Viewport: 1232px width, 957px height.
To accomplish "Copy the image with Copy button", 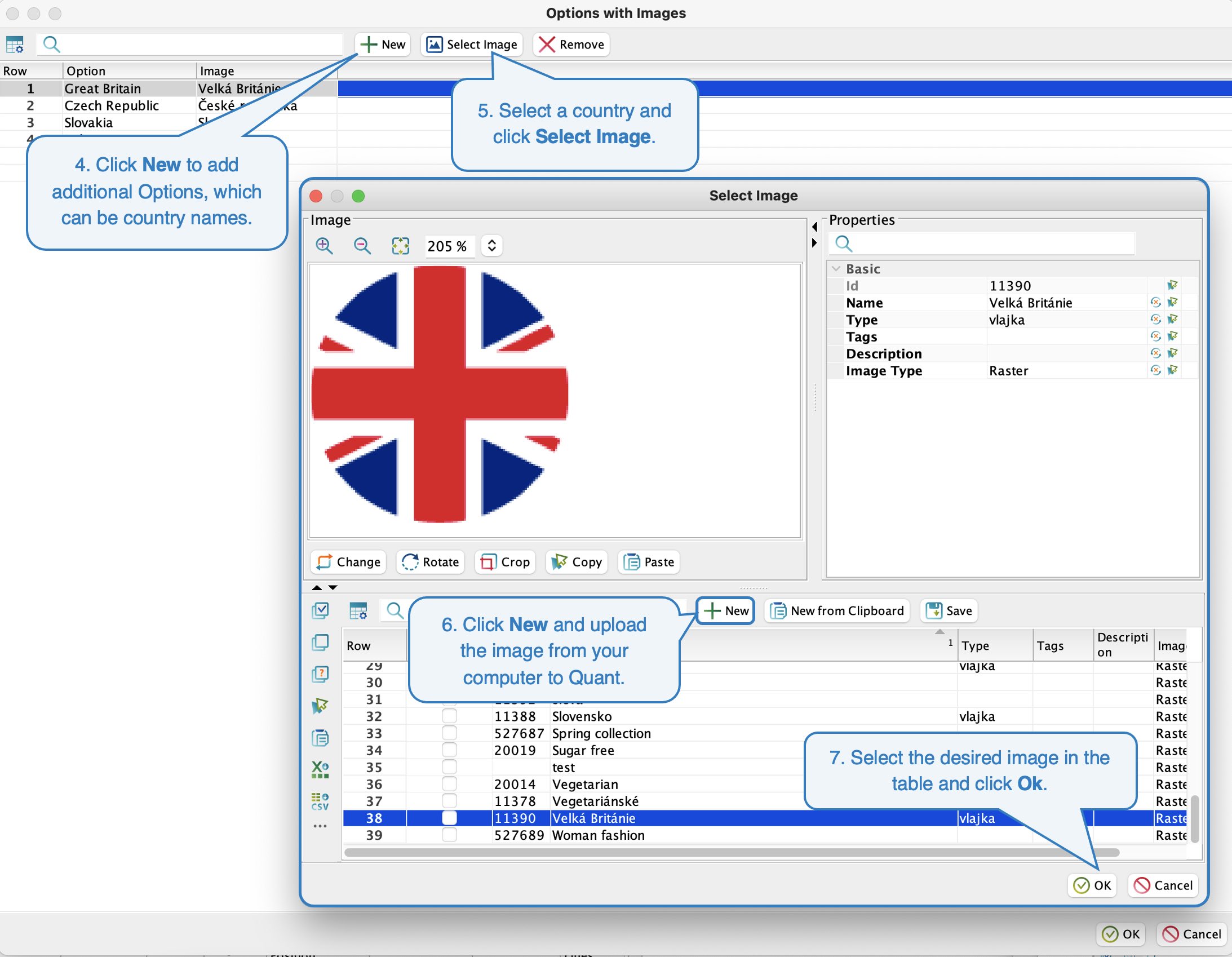I will click(577, 562).
